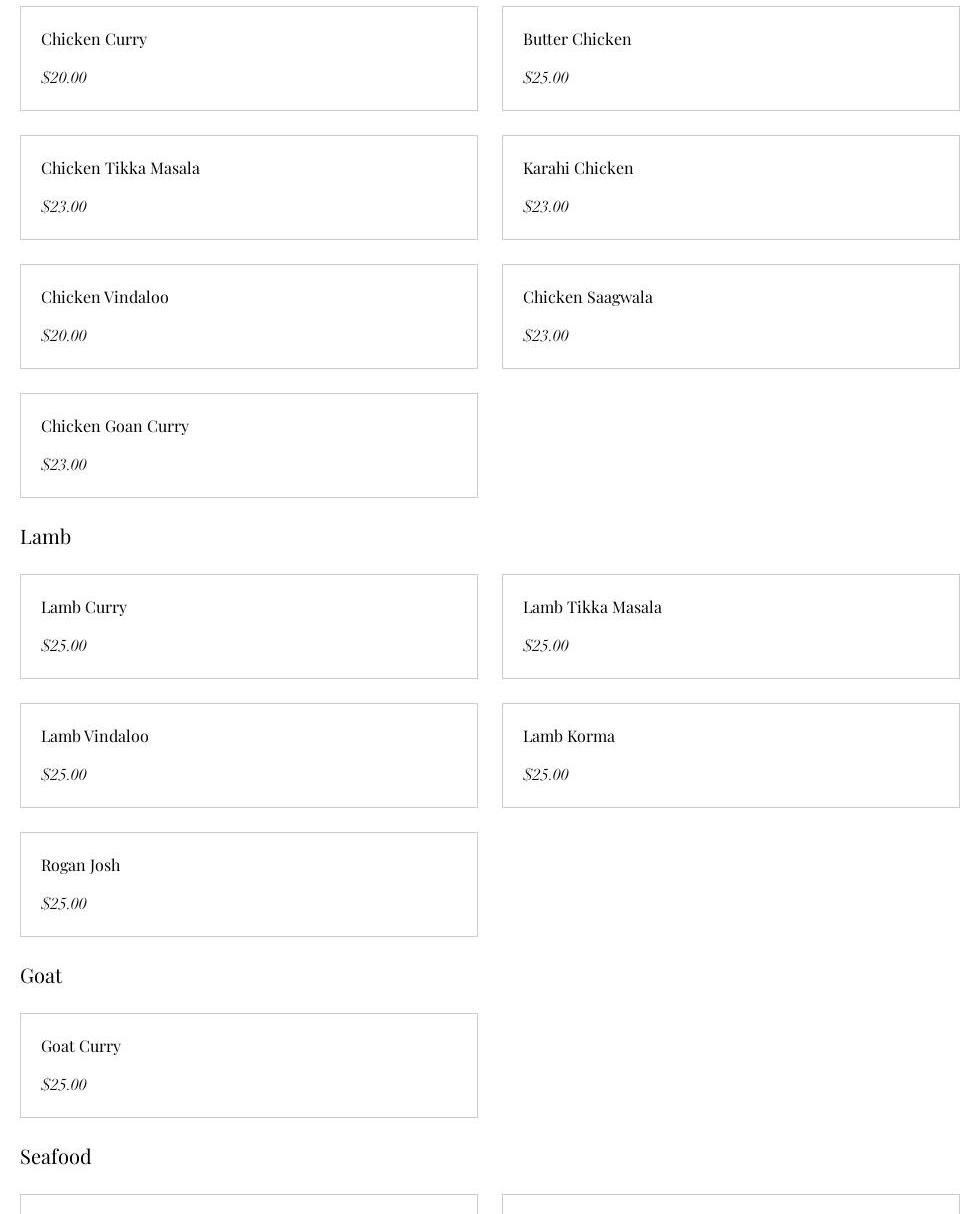Open Chicken Saagwala item details
965x1214 pixels.
731,316
